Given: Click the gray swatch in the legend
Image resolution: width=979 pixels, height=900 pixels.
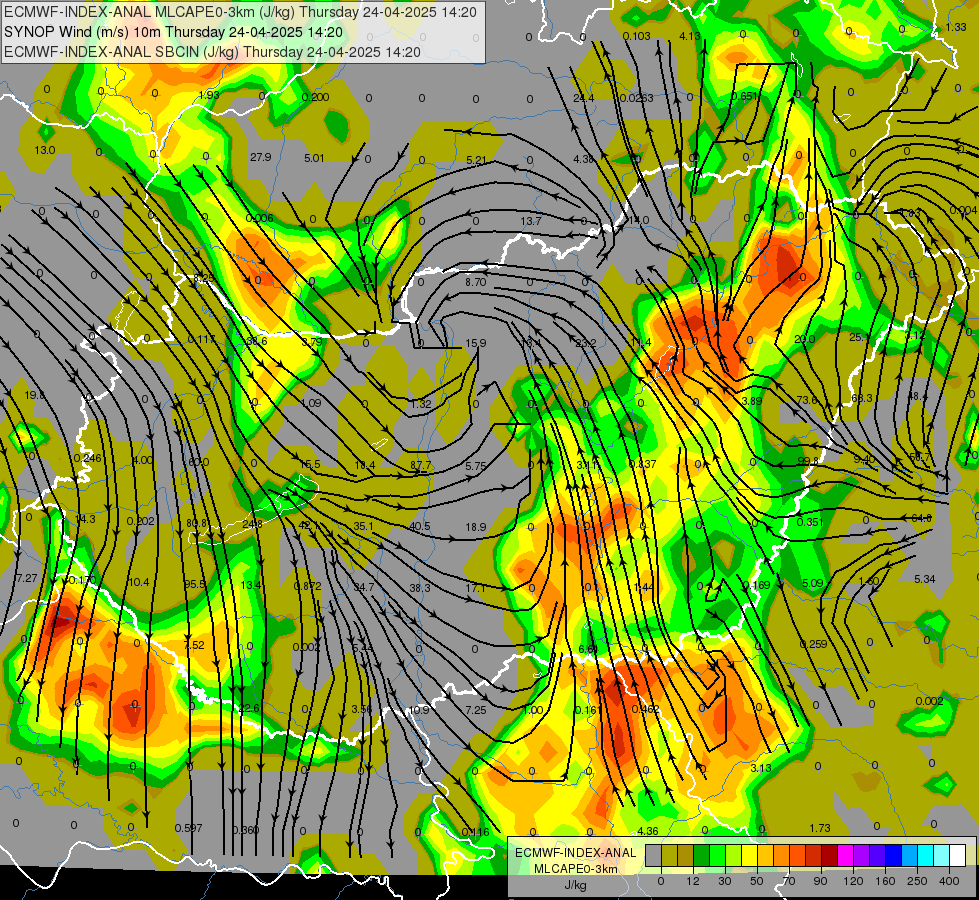Looking at the screenshot, I should [x=654, y=856].
